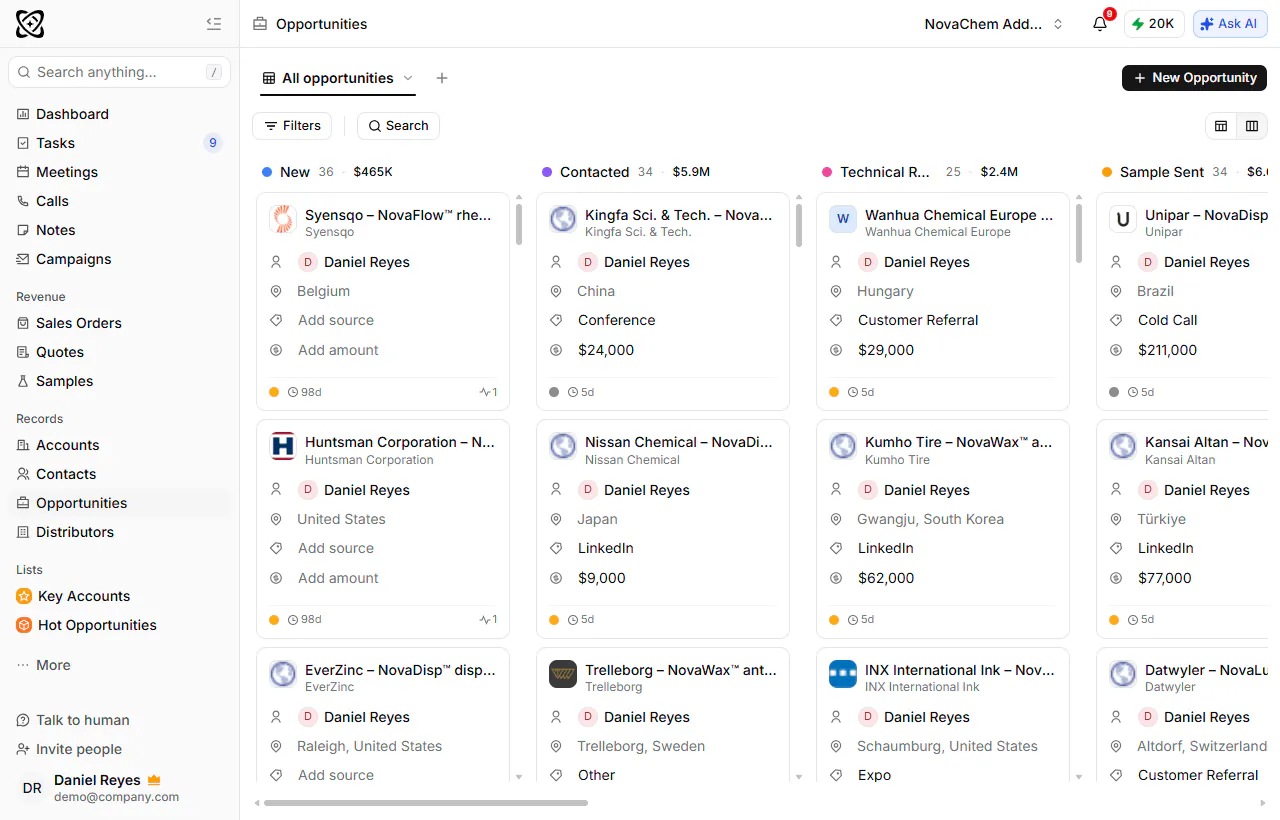Open the notifications bell

coord(1100,24)
